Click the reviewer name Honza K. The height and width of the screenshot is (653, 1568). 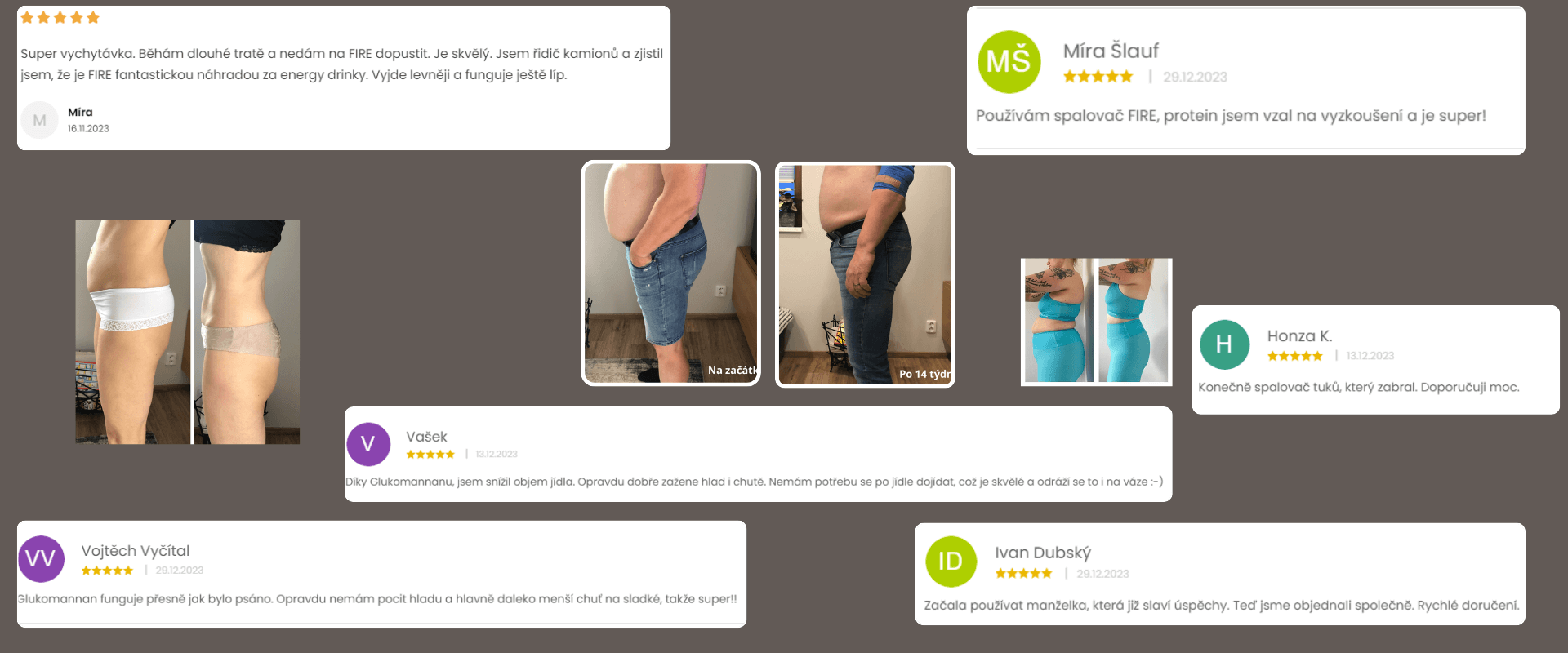click(x=1299, y=335)
